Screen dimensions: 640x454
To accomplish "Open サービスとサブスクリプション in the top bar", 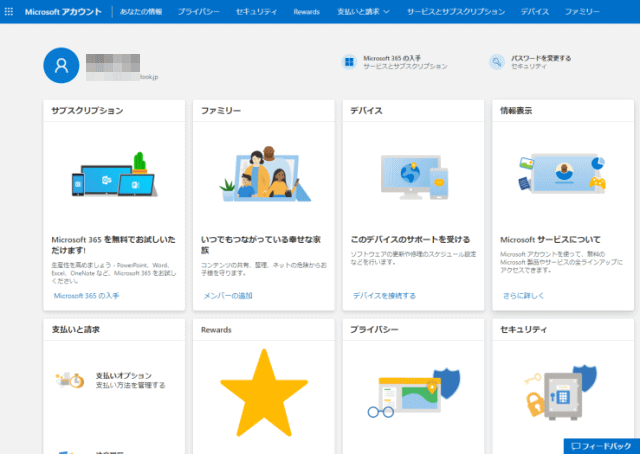I will (x=456, y=12).
